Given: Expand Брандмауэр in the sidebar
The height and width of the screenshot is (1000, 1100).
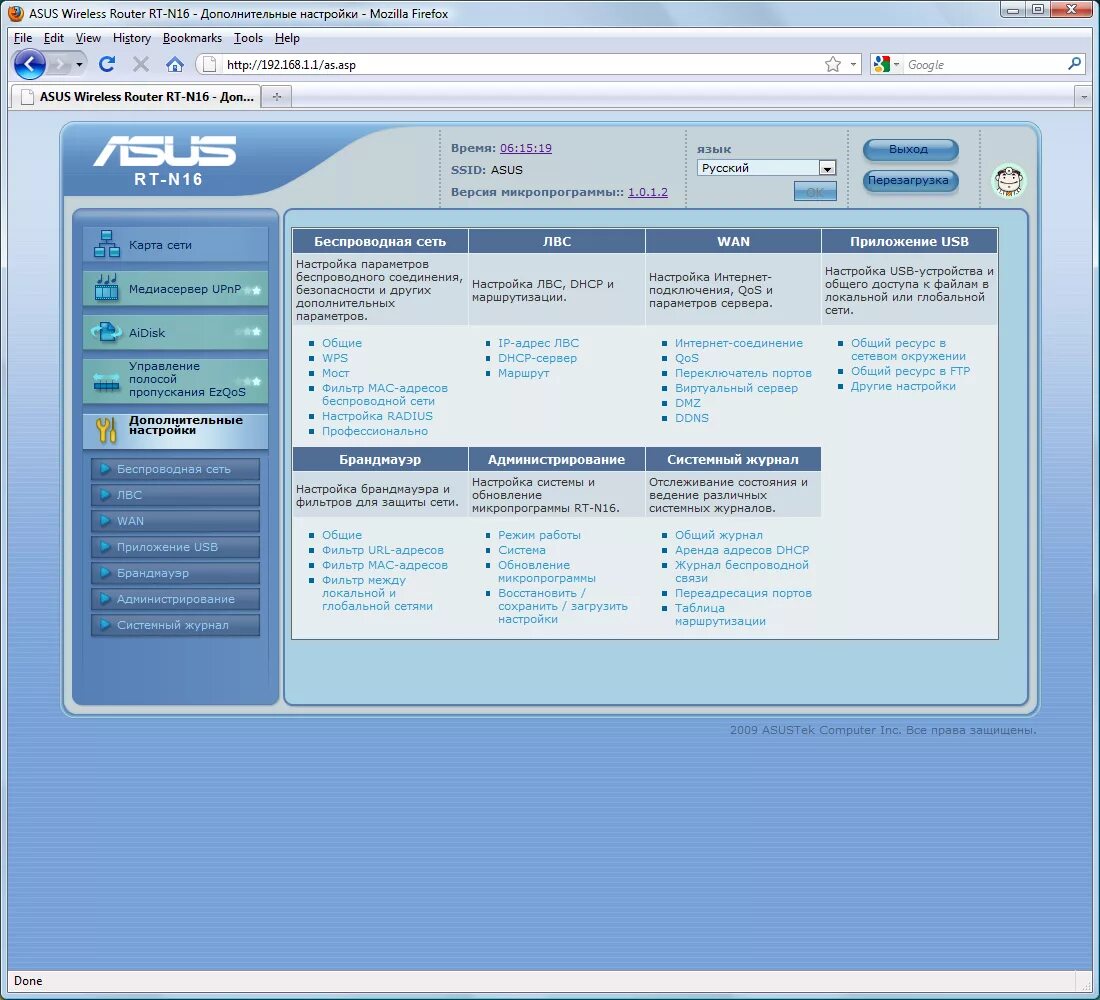Looking at the screenshot, I should tap(175, 573).
